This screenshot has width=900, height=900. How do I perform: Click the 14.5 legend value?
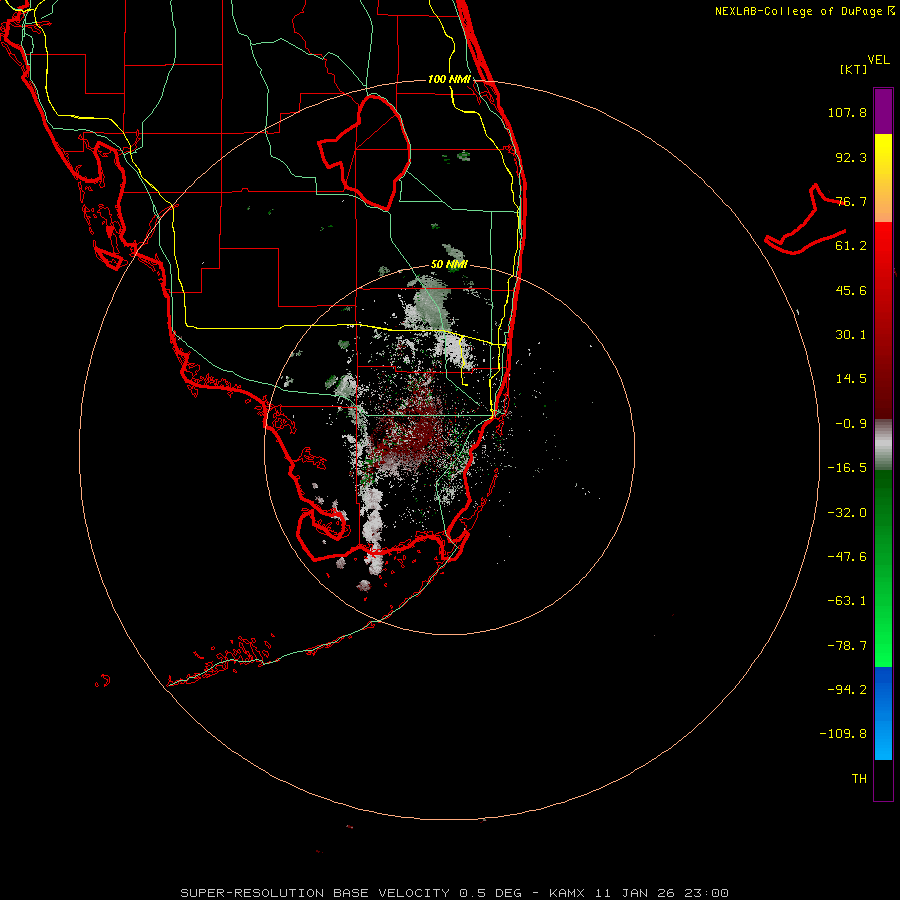(x=851, y=379)
